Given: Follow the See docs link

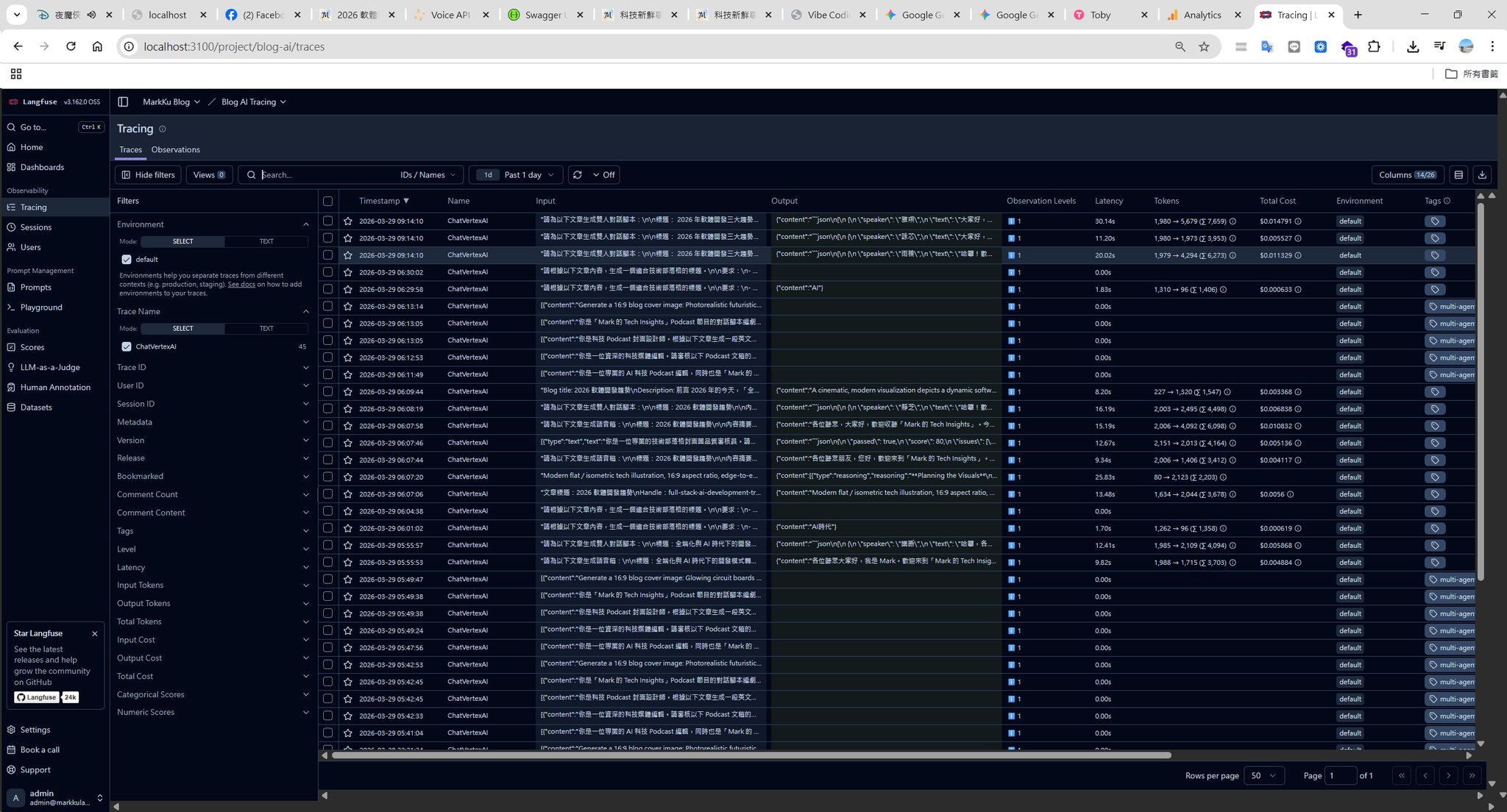Looking at the screenshot, I should click(x=241, y=285).
